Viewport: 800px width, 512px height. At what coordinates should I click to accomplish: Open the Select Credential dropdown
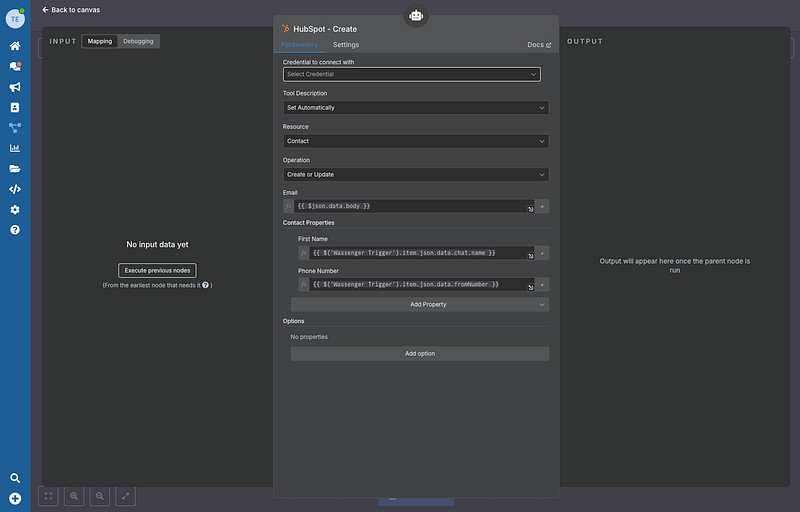coord(411,74)
